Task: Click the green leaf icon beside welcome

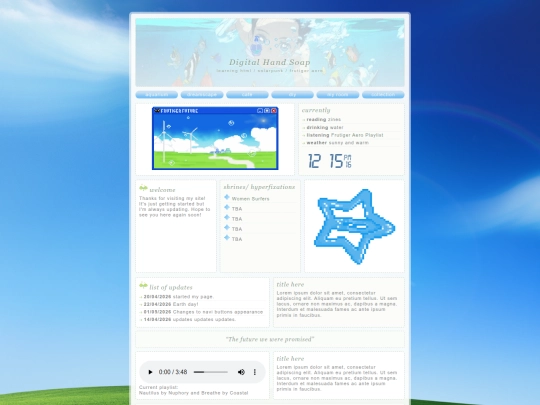Action: pyautogui.click(x=143, y=188)
